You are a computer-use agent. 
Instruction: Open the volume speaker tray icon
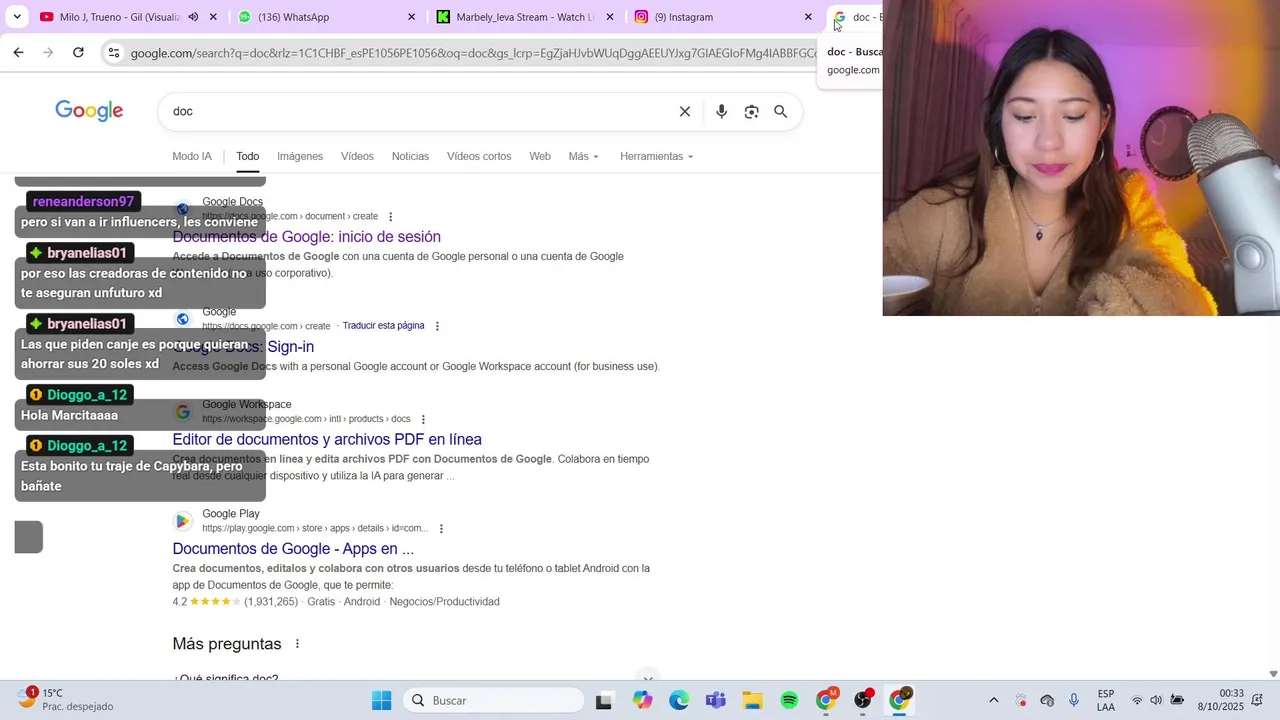pos(1156,700)
